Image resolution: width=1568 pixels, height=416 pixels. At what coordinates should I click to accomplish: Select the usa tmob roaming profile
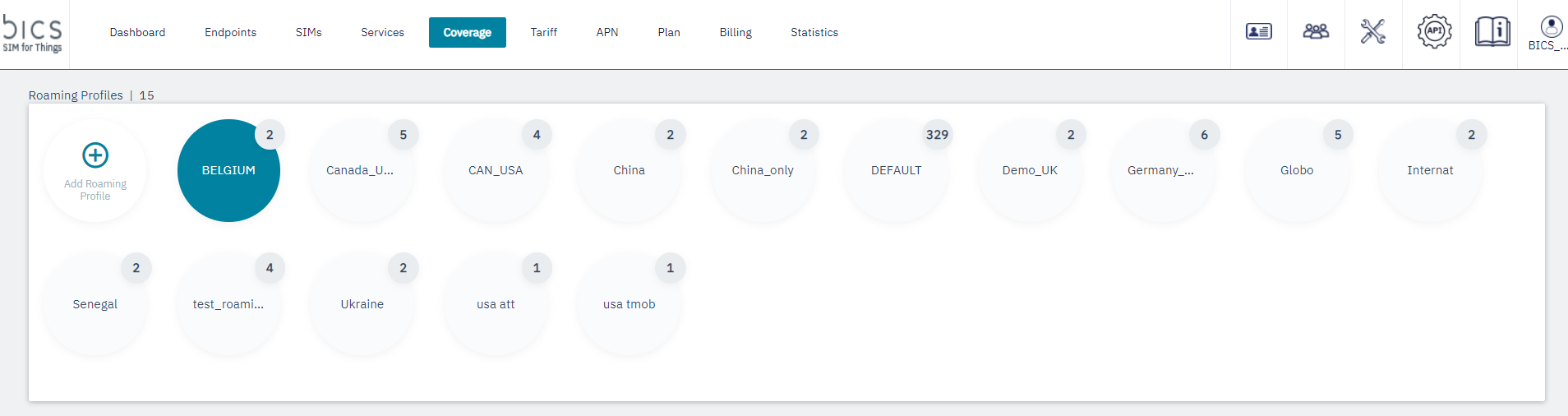coord(629,305)
